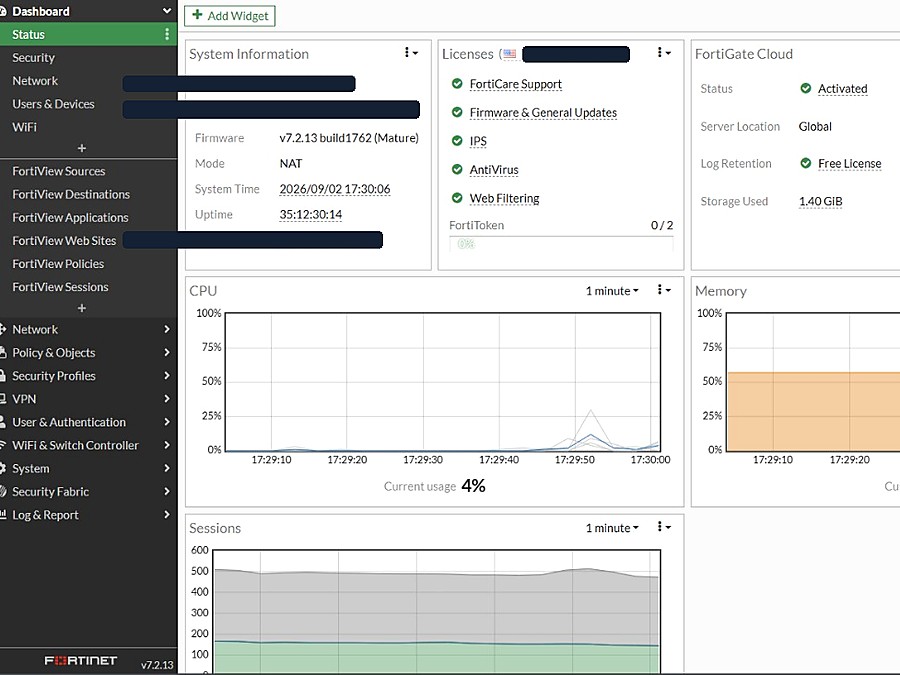Click the Activated status link in FortiGate Cloud

click(x=842, y=88)
